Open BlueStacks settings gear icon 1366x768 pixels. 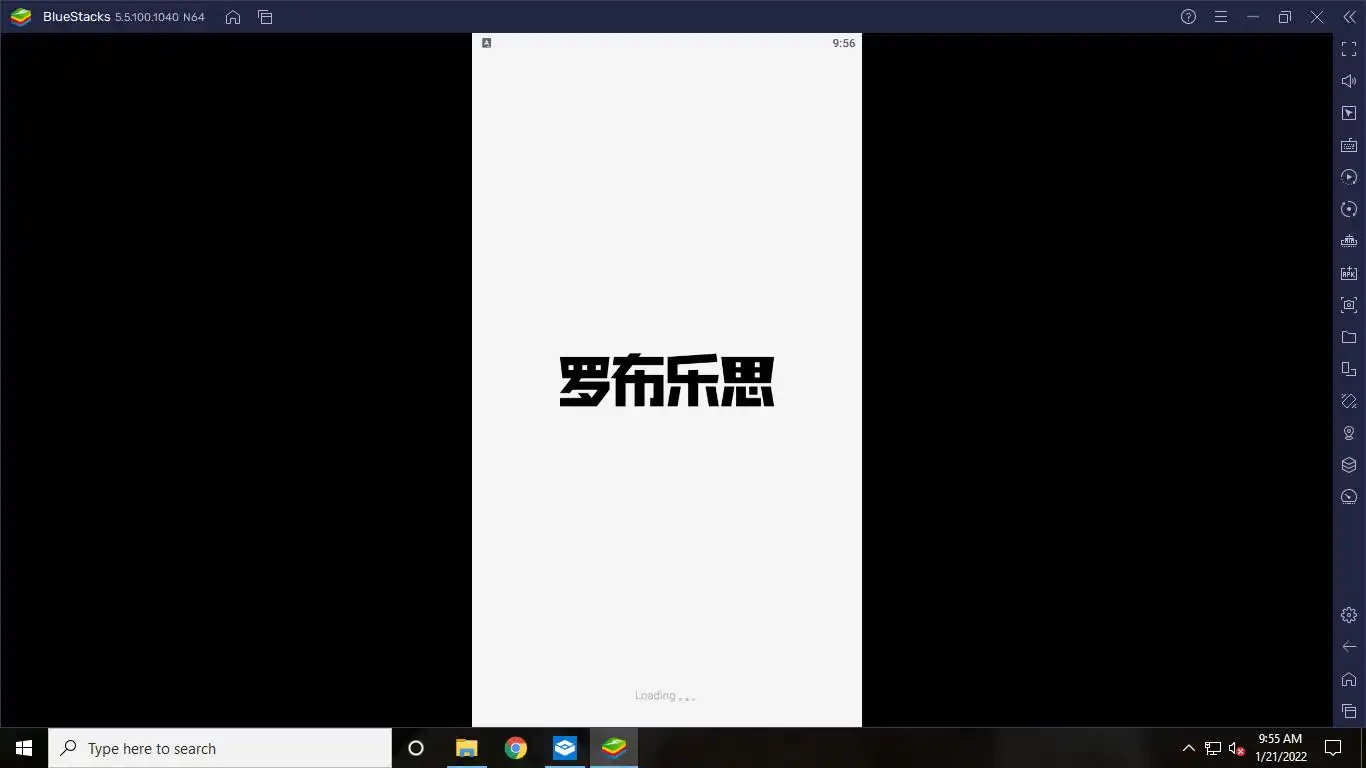coord(1349,615)
